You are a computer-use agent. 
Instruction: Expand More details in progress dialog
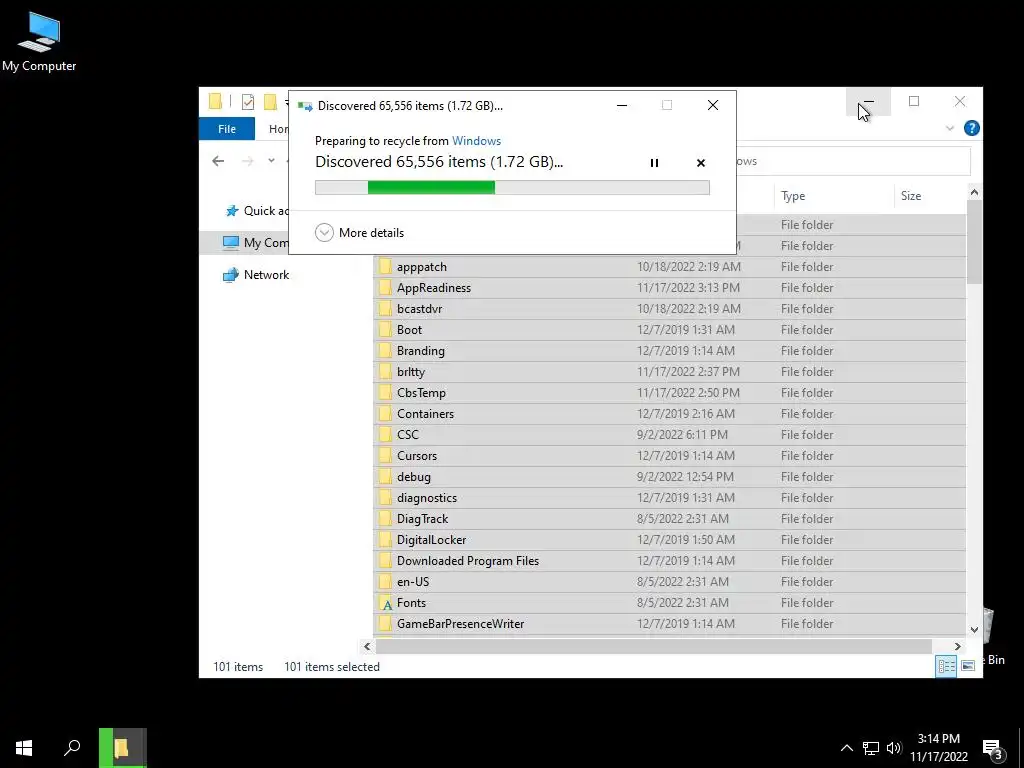tap(359, 232)
